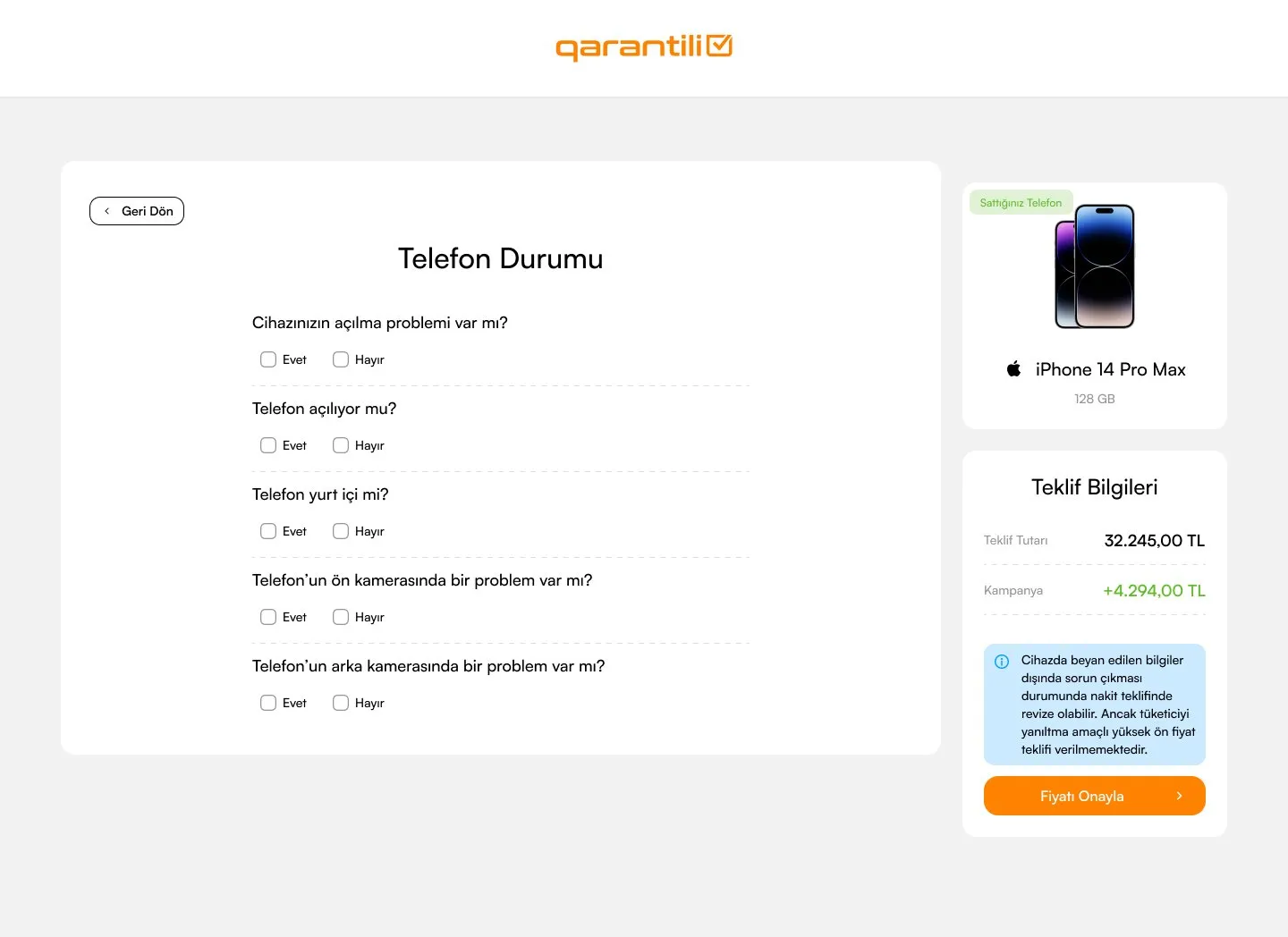The width and height of the screenshot is (1288, 937).
Task: Click the arka kamerasında problem question text
Action: point(428,666)
